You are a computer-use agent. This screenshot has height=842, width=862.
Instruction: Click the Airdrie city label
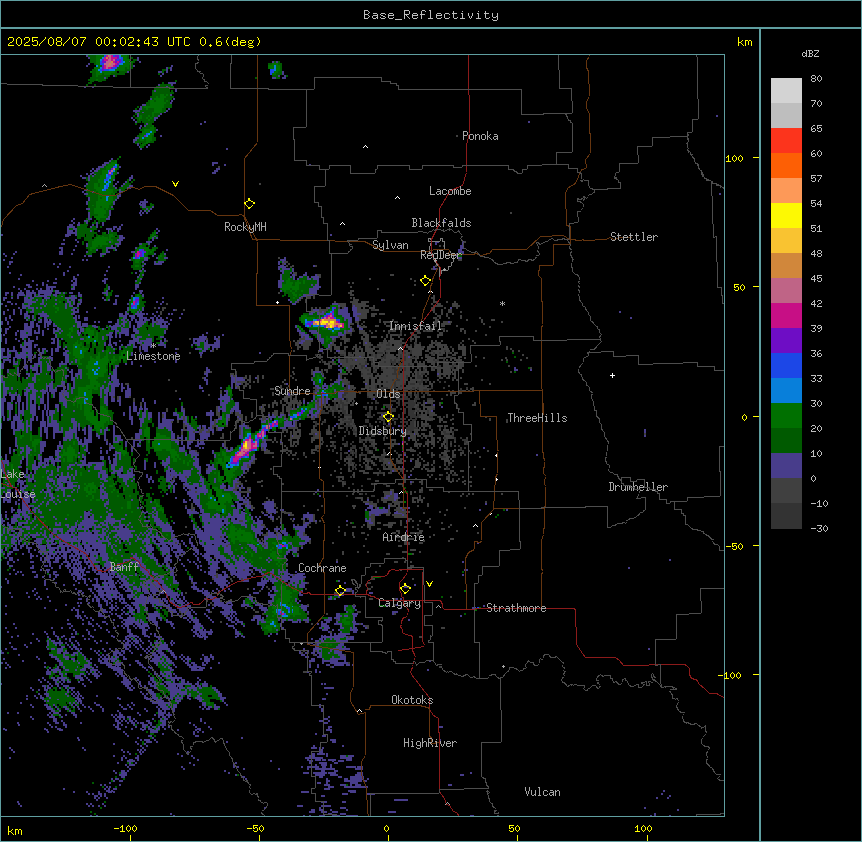click(404, 537)
